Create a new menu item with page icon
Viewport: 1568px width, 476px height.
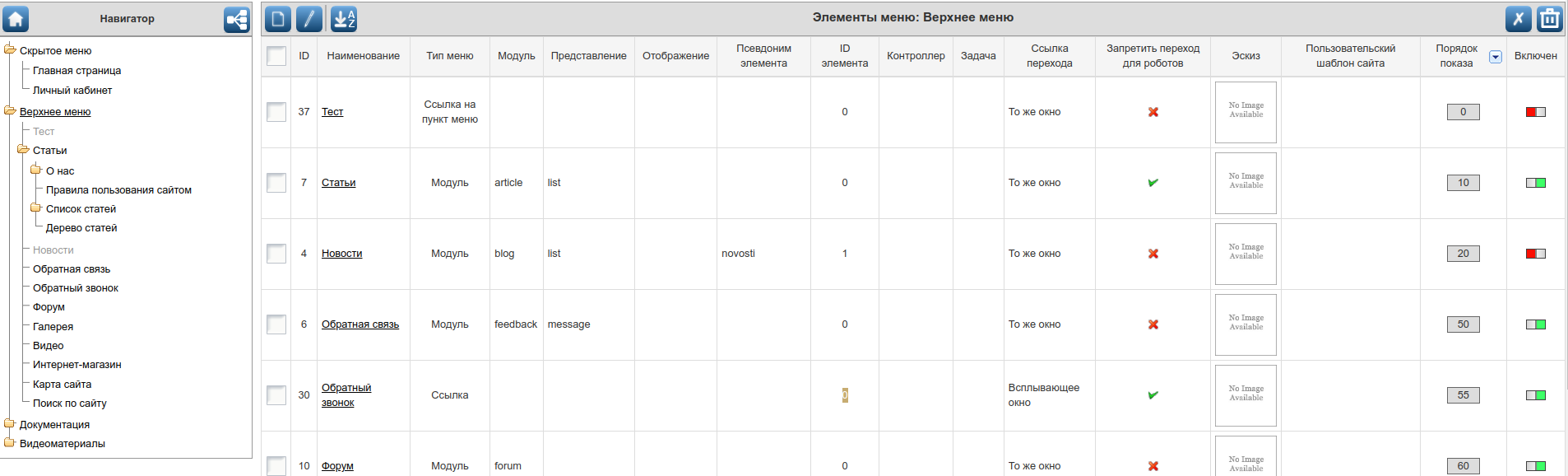pyautogui.click(x=278, y=19)
